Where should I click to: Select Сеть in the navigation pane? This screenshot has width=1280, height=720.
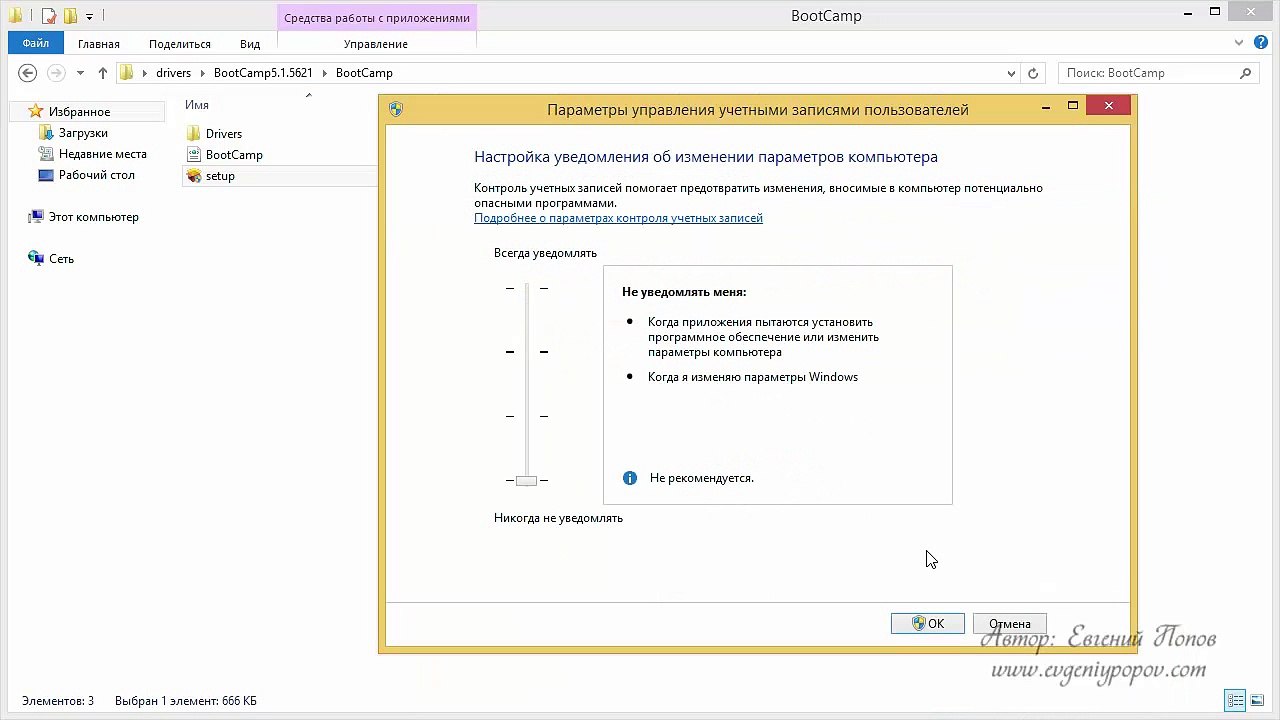61,259
